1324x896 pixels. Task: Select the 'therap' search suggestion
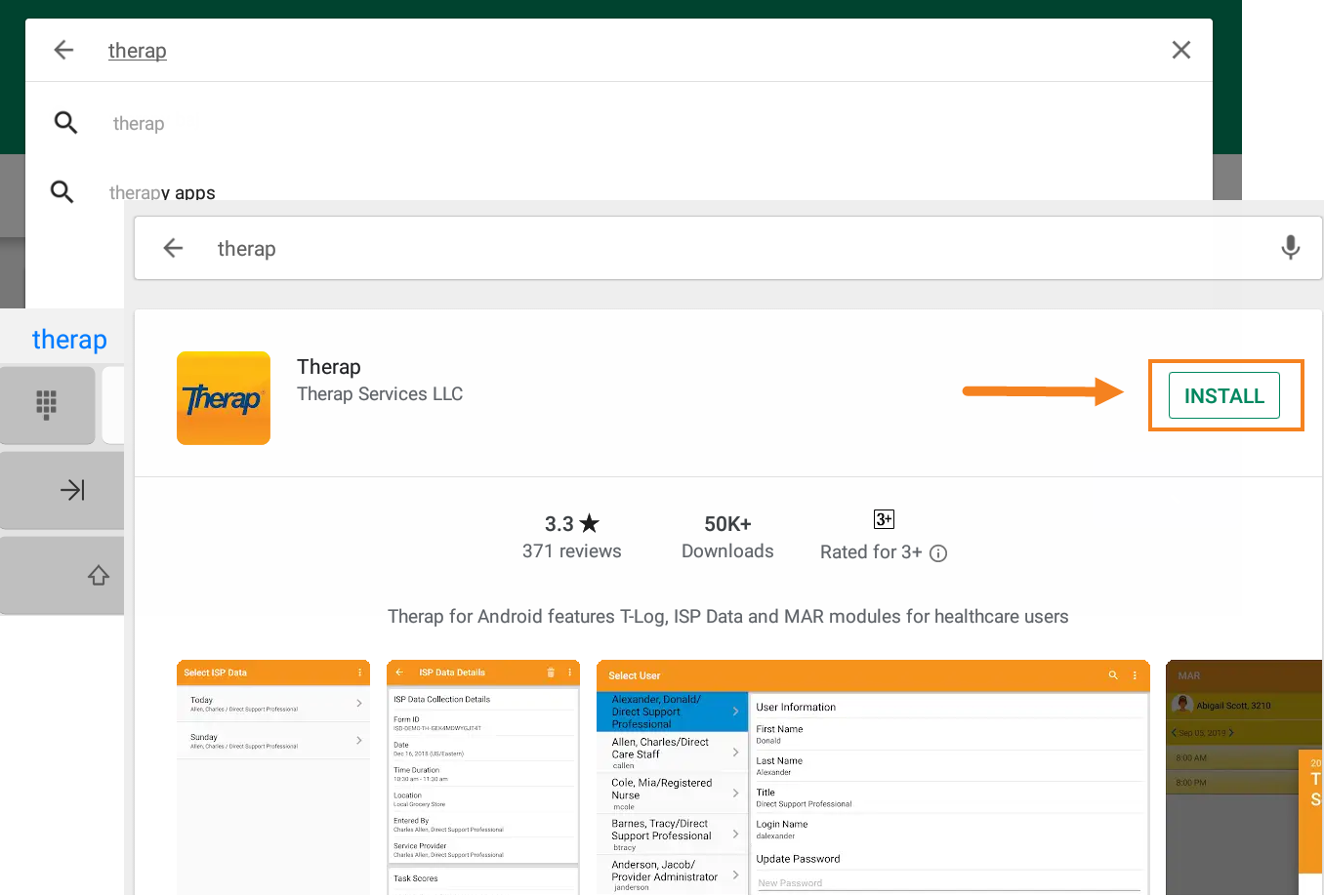[139, 123]
